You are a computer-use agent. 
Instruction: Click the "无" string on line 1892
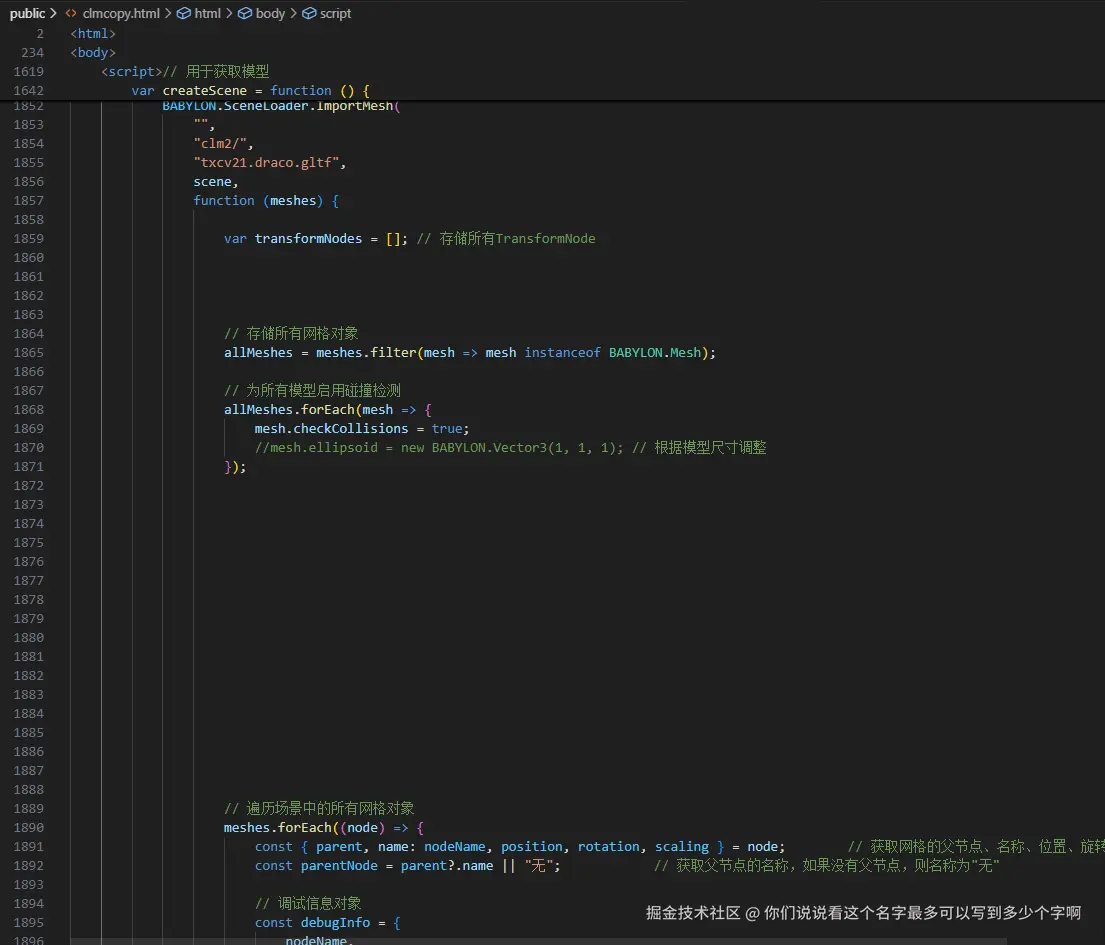pyautogui.click(x=538, y=865)
